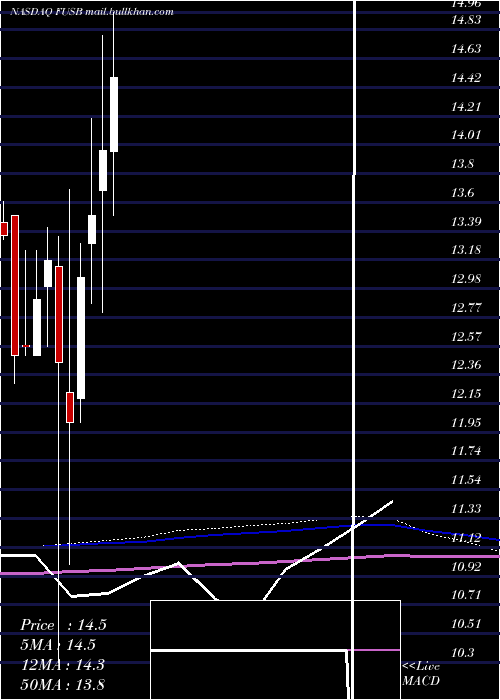Click the tallest white candlestick body near 14.42

114,114
